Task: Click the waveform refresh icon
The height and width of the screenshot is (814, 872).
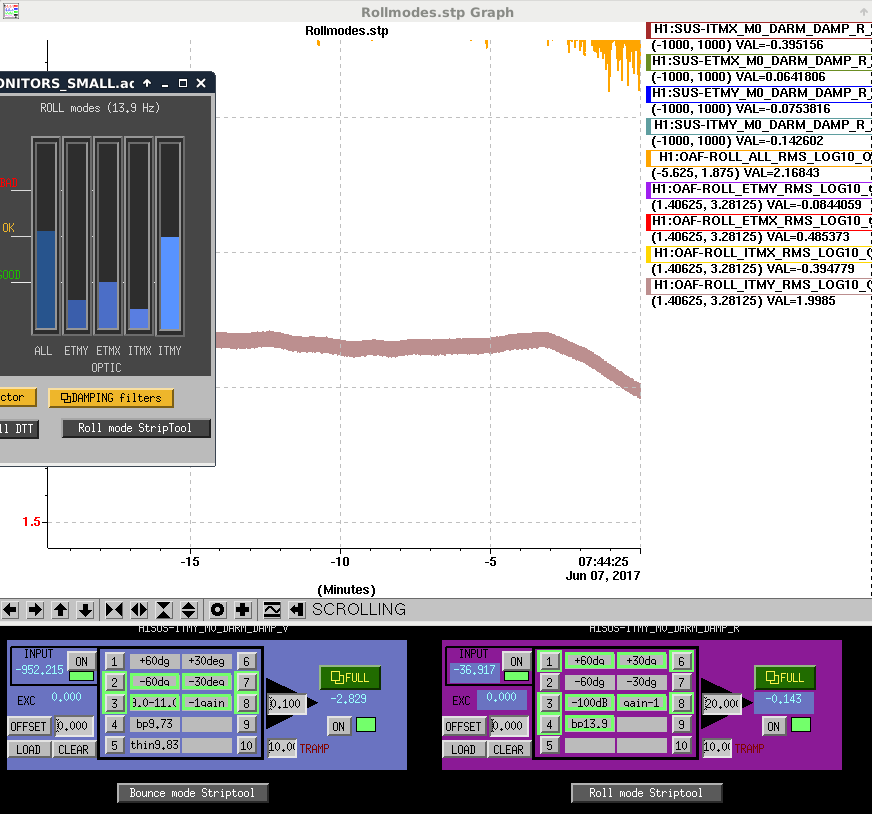Action: tap(272, 610)
